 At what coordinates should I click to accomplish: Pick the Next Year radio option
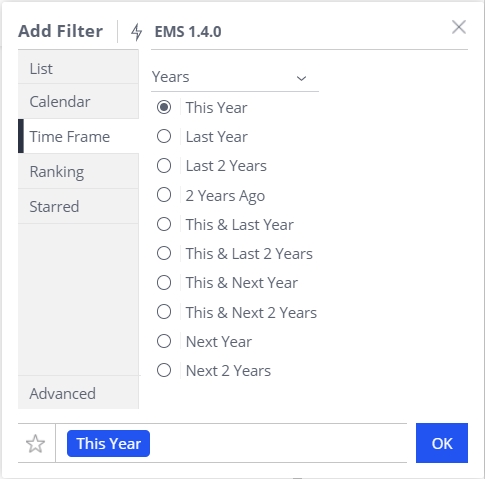coord(164,341)
